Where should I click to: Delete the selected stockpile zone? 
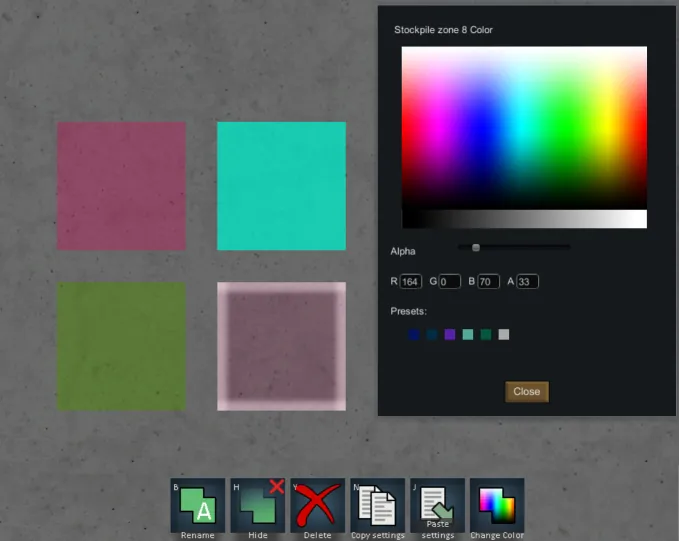[x=317, y=505]
